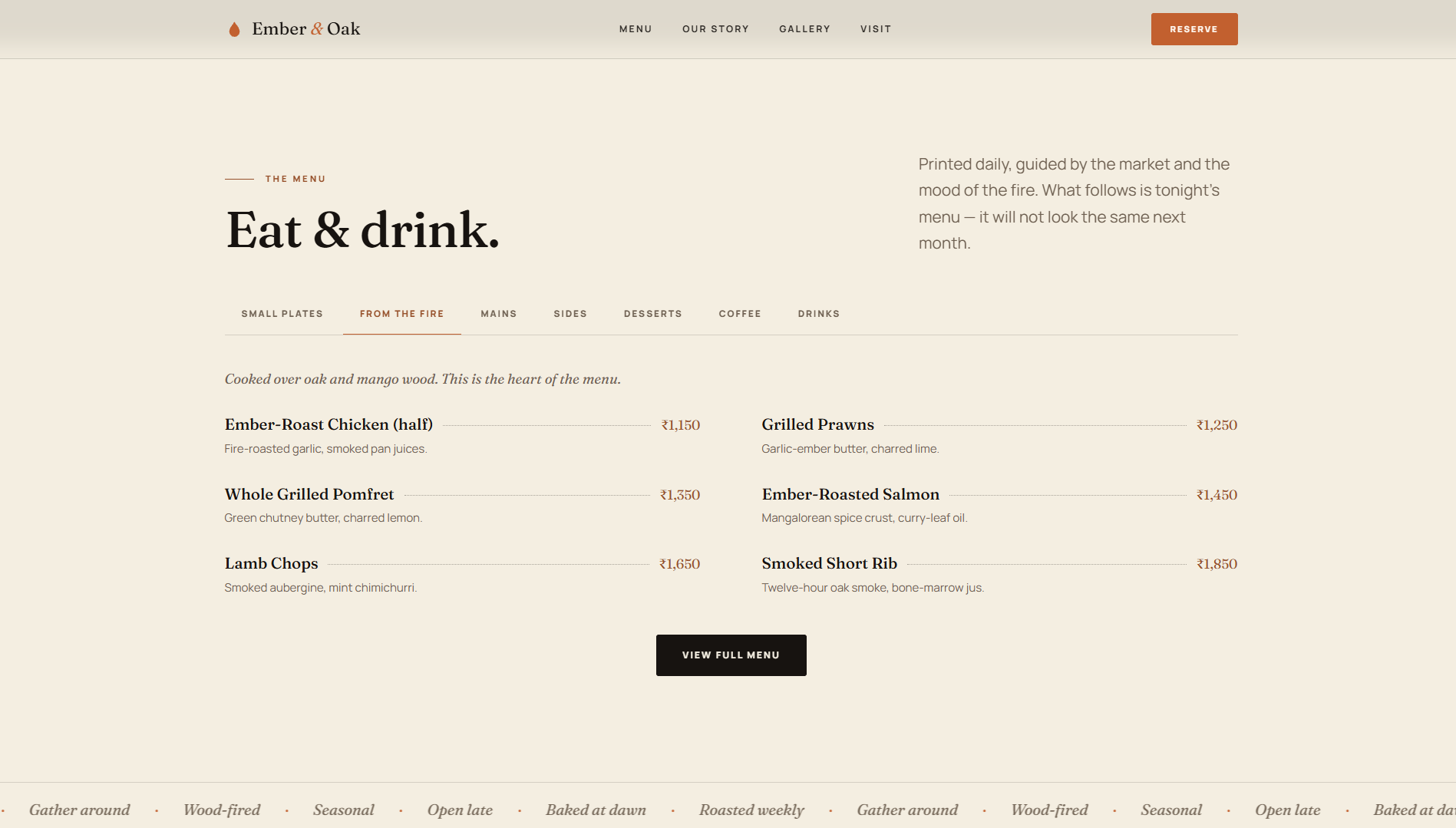Select the Smoked Short Rib item name
Screen dimensions: 1456x828
[830, 563]
